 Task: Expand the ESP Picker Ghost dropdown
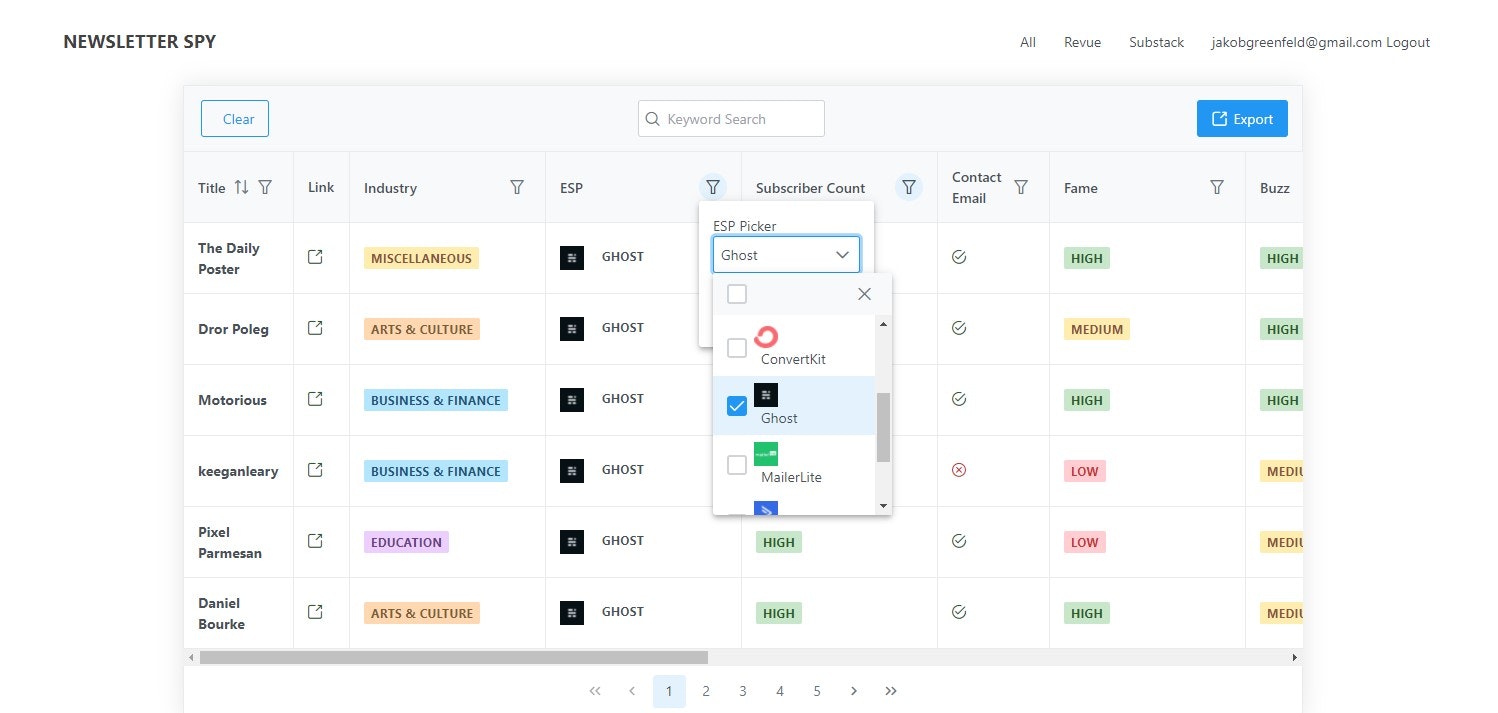(x=786, y=255)
